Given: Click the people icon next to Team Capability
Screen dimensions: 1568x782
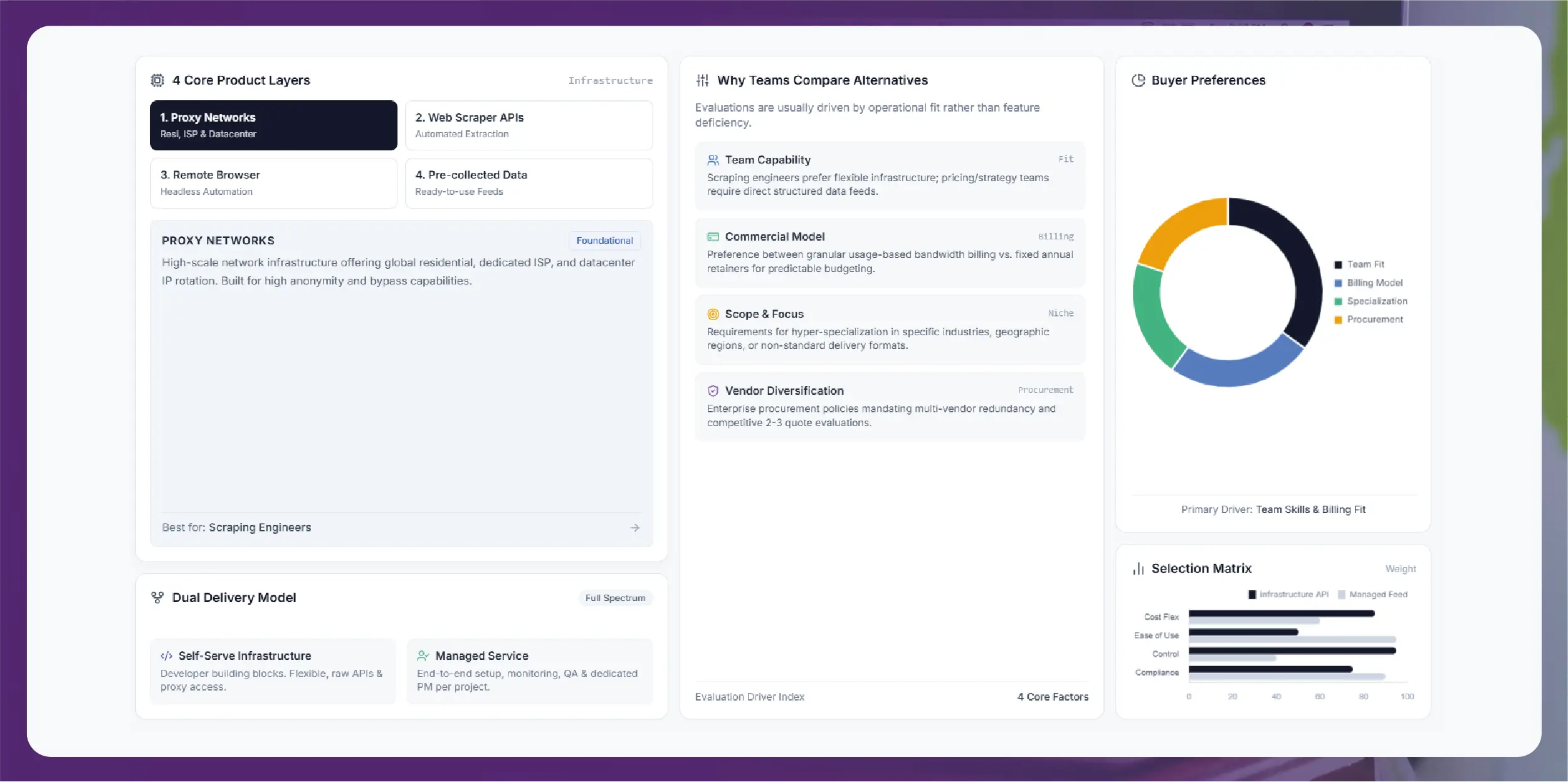Looking at the screenshot, I should point(713,160).
